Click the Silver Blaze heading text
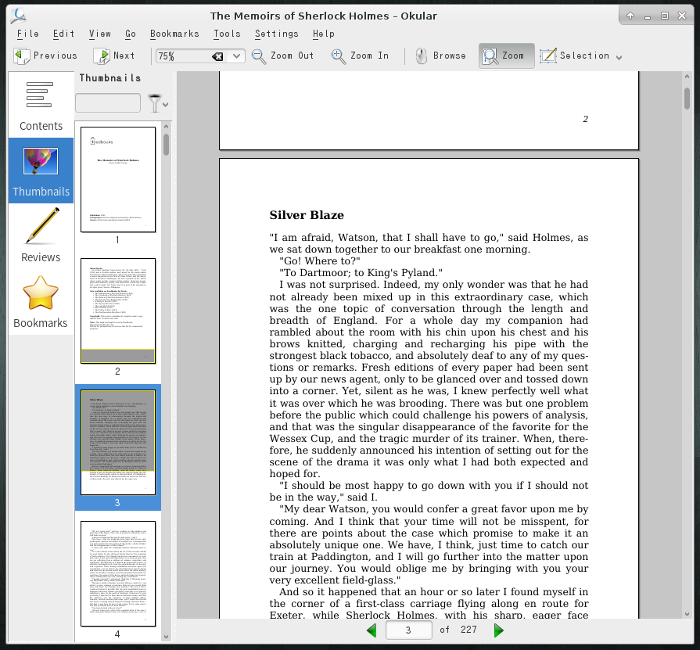Viewport: 700px width, 650px height. pos(307,215)
